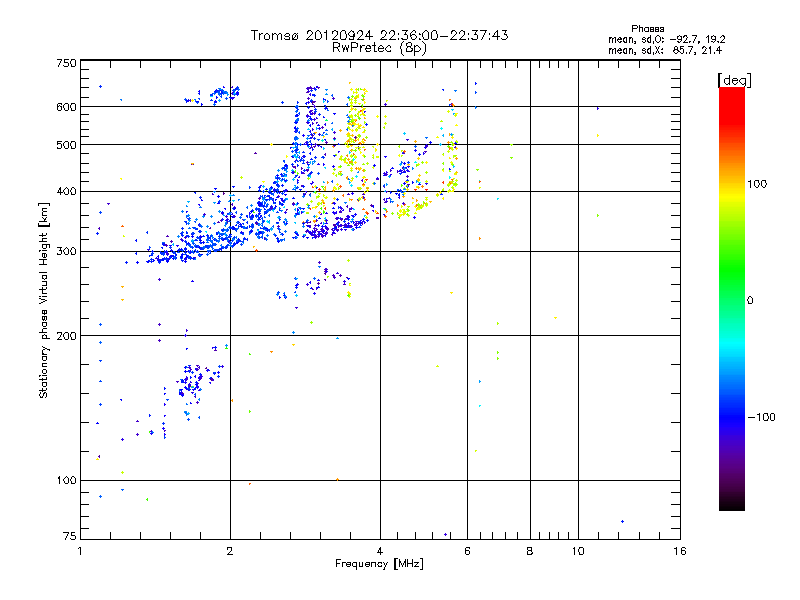Click the y-axis tick label '750'
The width and height of the screenshot is (800, 600).
tap(66, 63)
